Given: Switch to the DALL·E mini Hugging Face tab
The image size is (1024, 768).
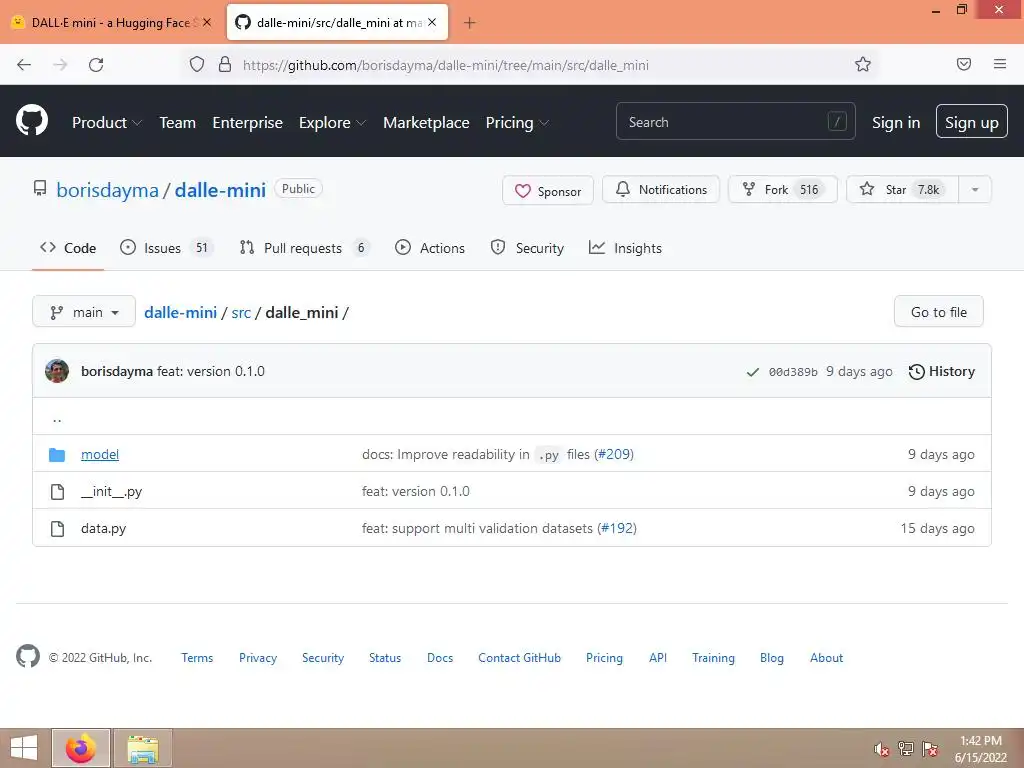Looking at the screenshot, I should coord(112,23).
